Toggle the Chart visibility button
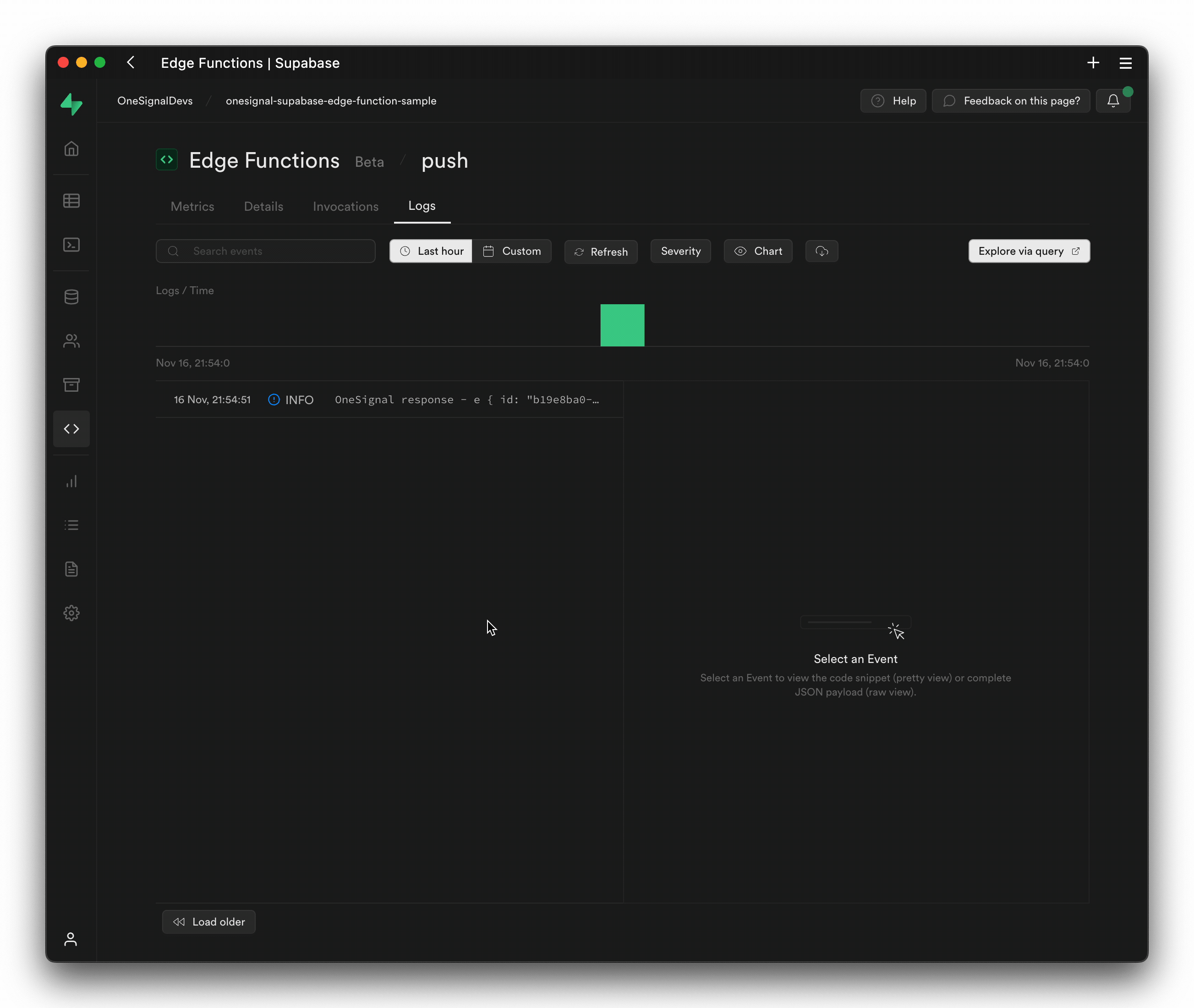 [x=757, y=251]
